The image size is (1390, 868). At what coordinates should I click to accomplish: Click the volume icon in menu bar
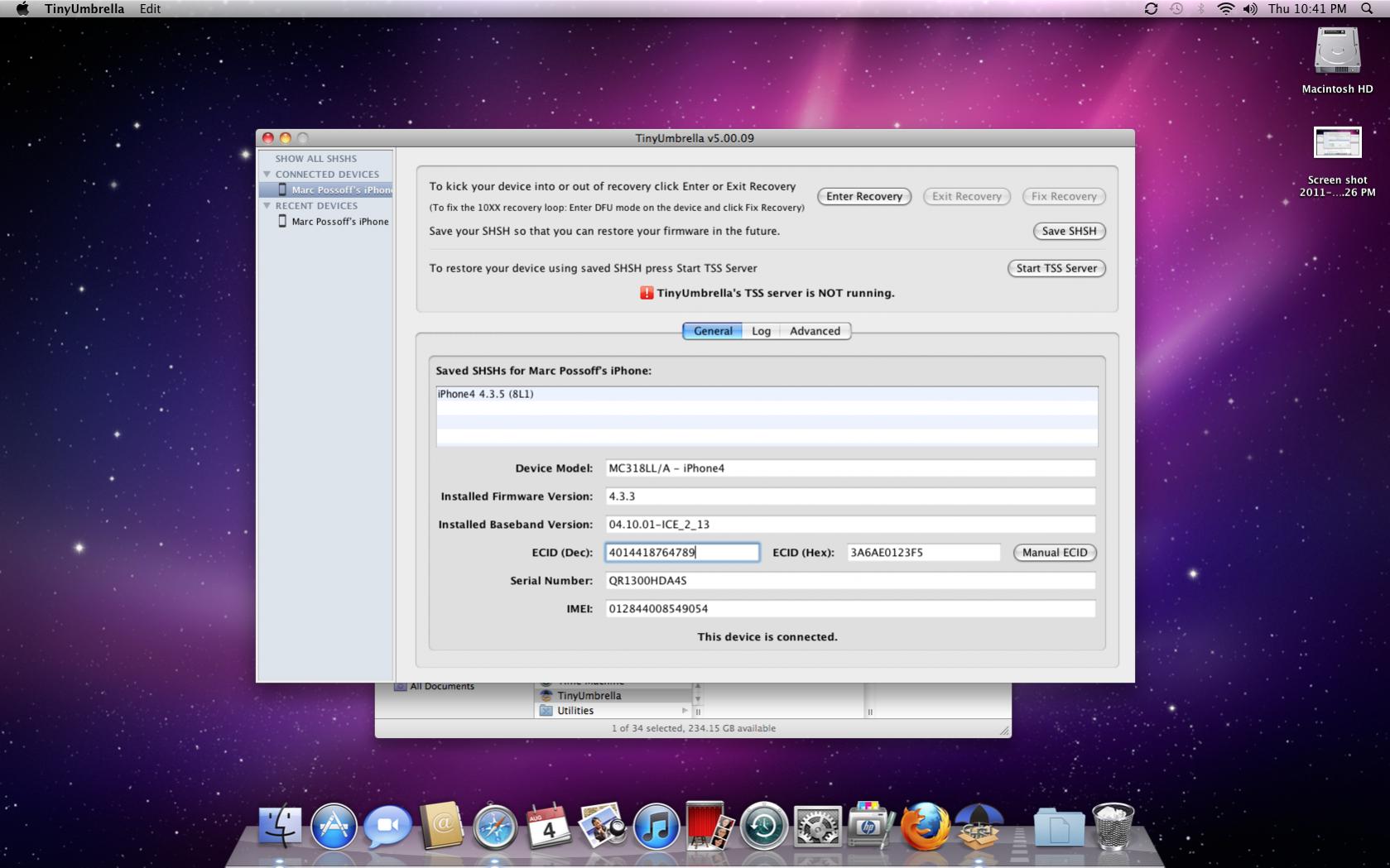pos(1250,8)
